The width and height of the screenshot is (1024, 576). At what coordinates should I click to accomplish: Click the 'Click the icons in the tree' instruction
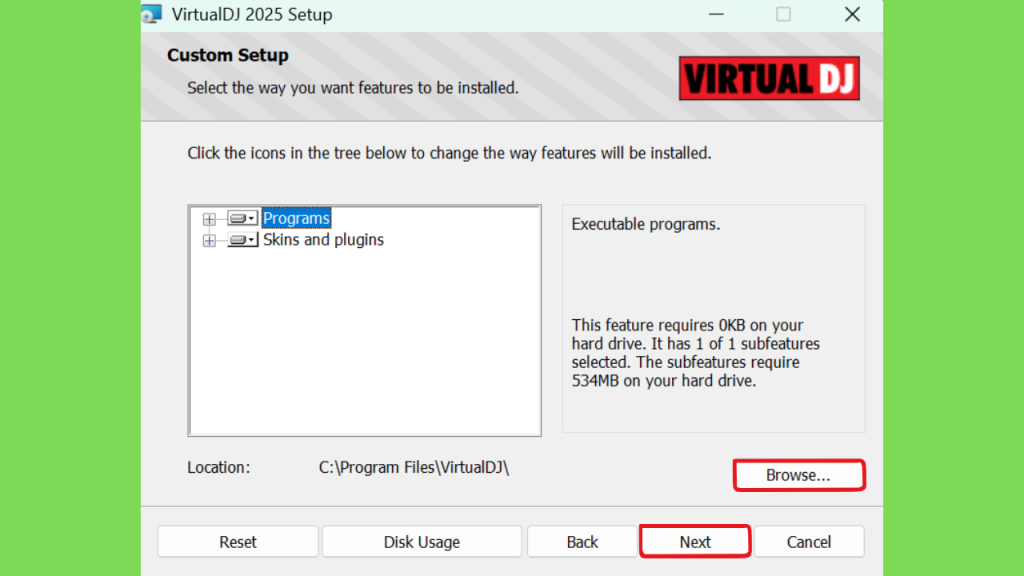[x=449, y=153]
